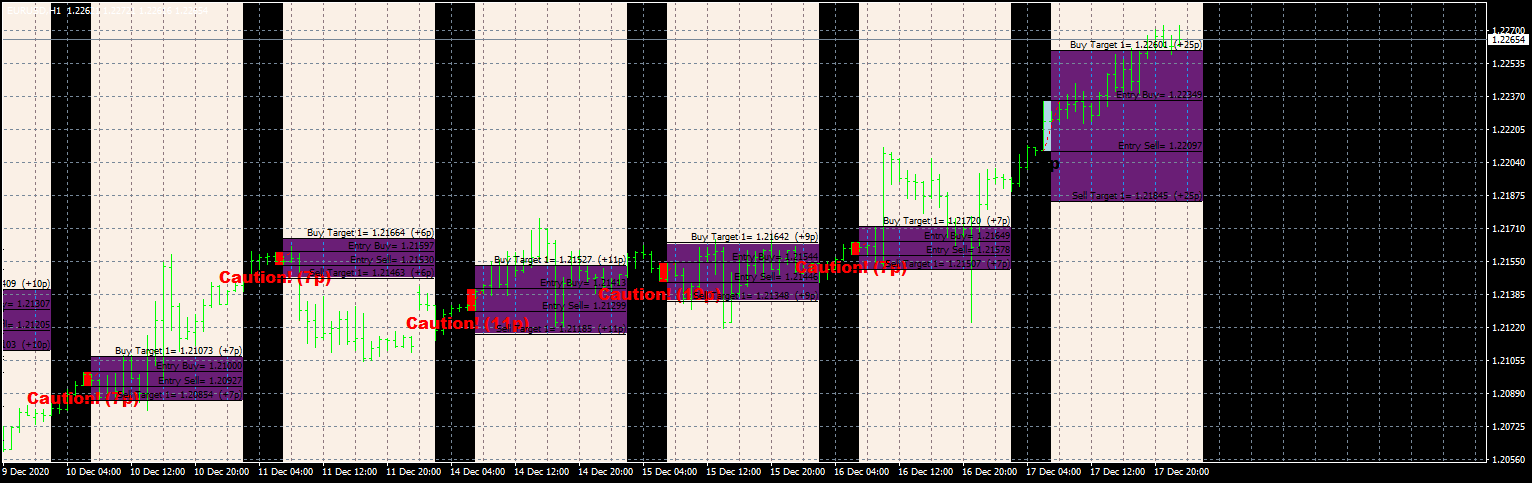1532x483 pixels.
Task: Click the 1.22370 price axis value
Action: pos(1508,97)
